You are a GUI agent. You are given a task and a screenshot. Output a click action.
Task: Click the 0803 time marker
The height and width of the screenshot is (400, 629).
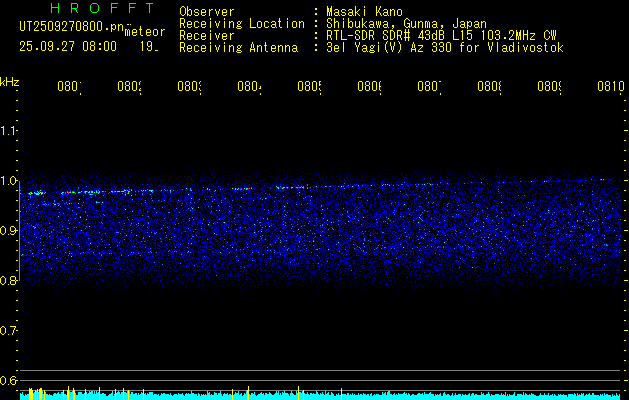coord(190,87)
